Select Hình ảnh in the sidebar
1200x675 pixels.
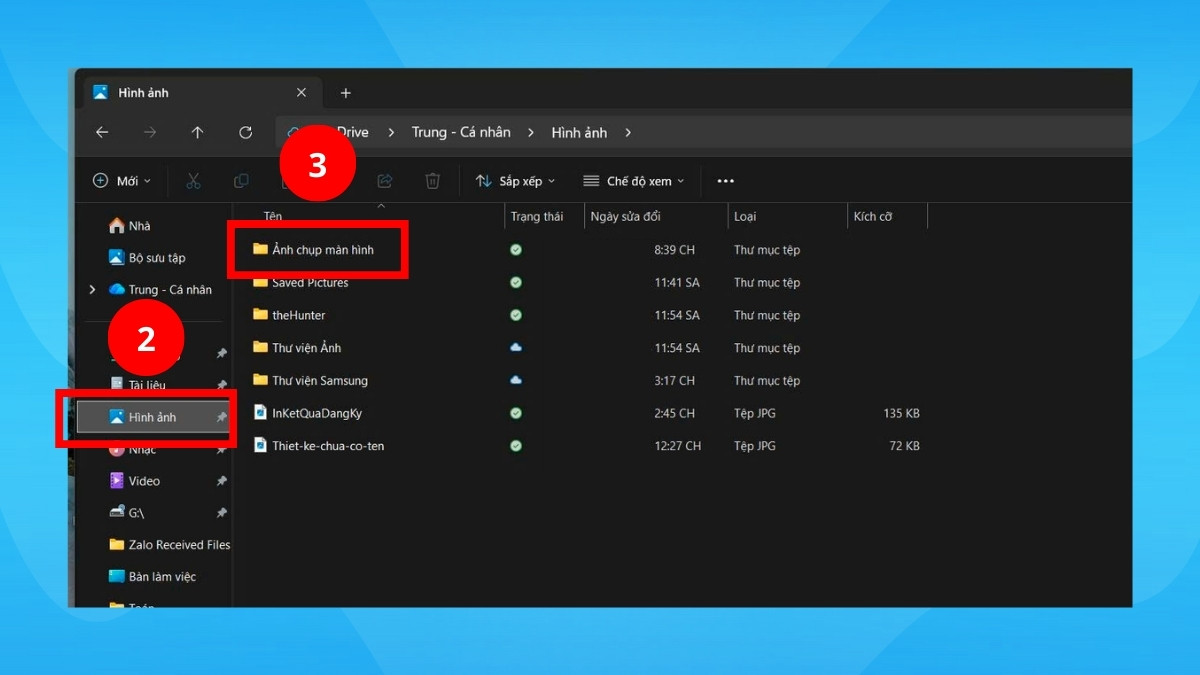pyautogui.click(x=152, y=417)
